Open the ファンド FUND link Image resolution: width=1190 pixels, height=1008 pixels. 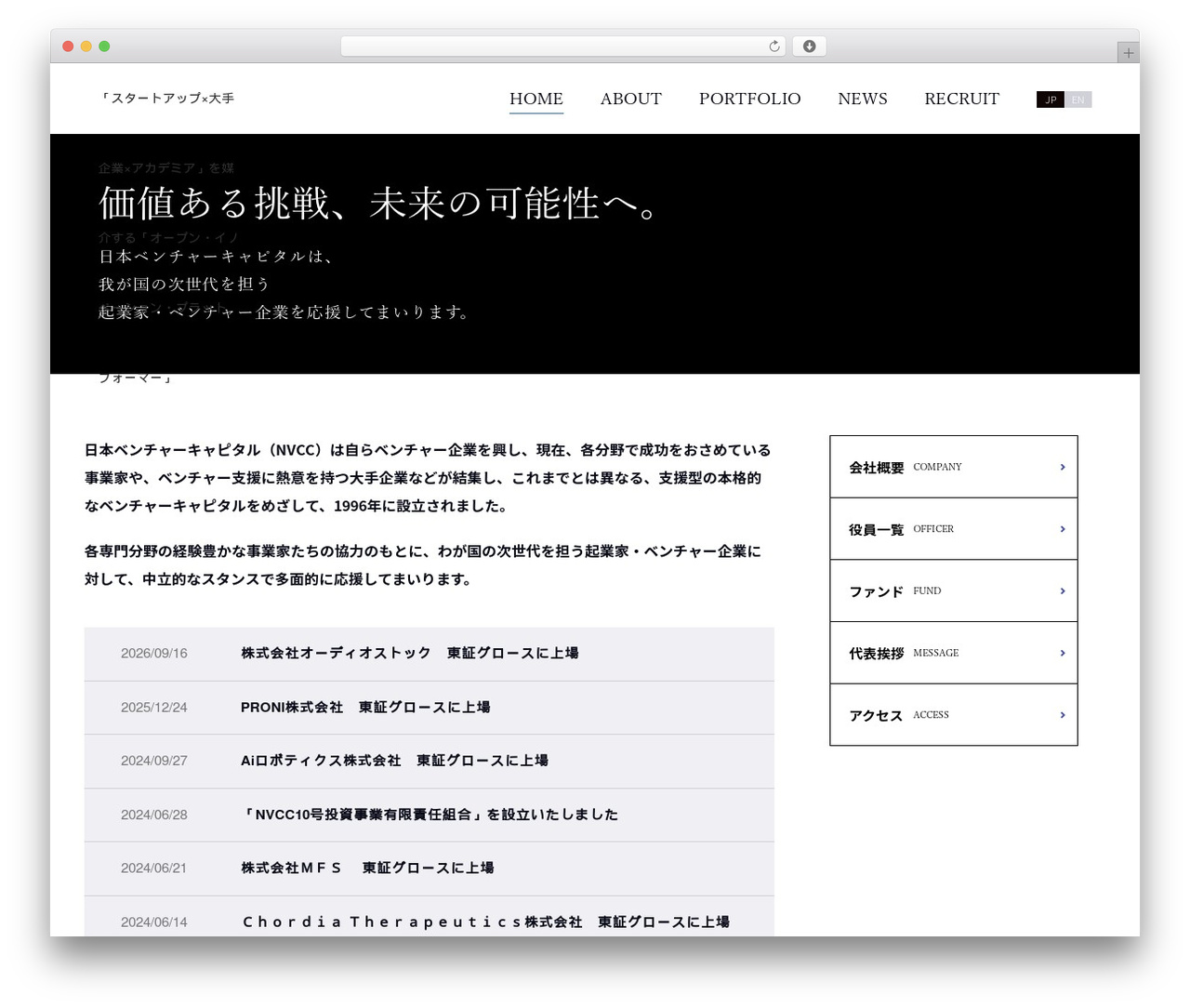(954, 590)
